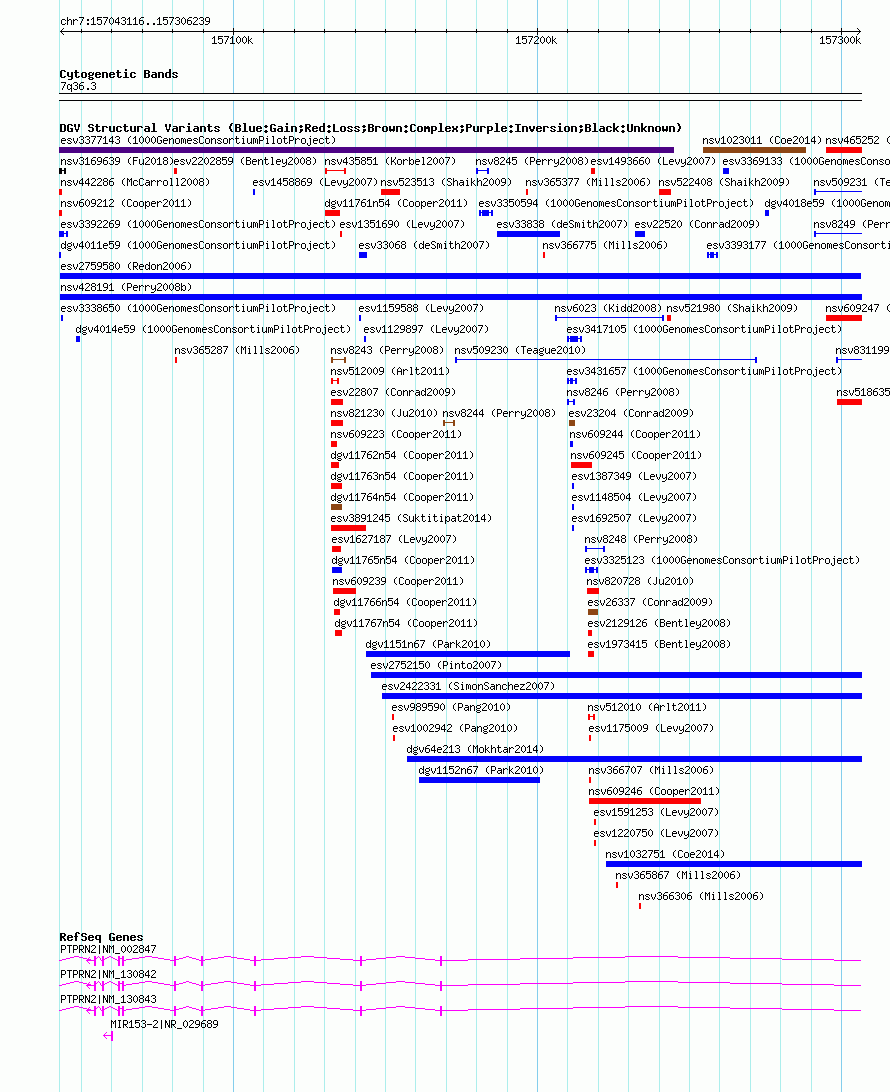The image size is (890, 1092).
Task: Click label dgv4014e59 (1000GenomesConsortiumPilotProject)
Action: (213, 329)
